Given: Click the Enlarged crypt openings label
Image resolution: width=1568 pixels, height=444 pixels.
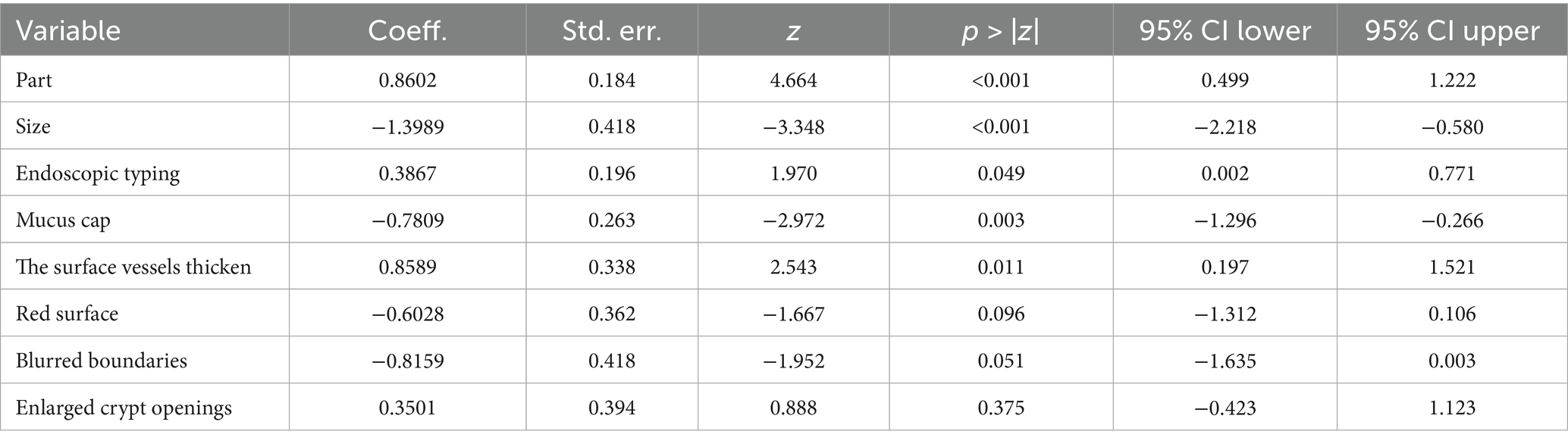Looking at the screenshot, I should (x=124, y=408).
